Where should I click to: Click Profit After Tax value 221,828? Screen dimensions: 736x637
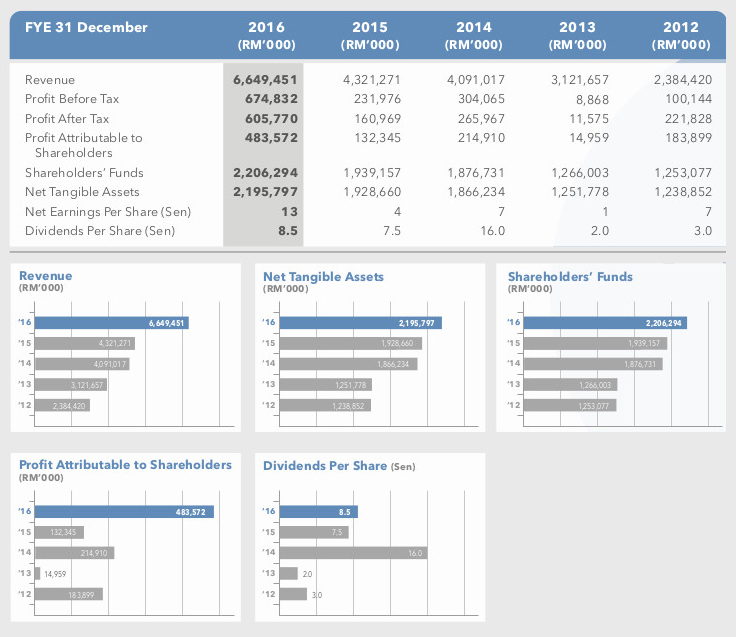click(x=689, y=119)
